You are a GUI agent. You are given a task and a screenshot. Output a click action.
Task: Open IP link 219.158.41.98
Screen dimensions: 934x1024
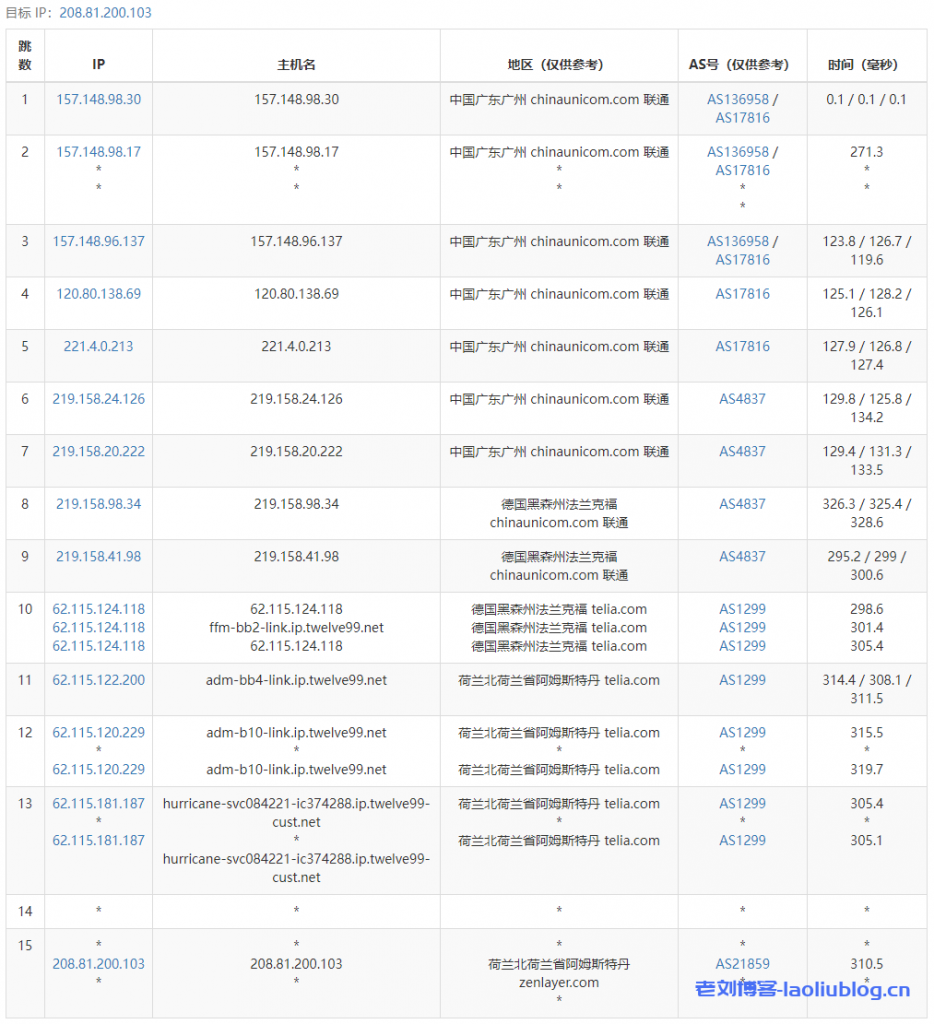[98, 556]
